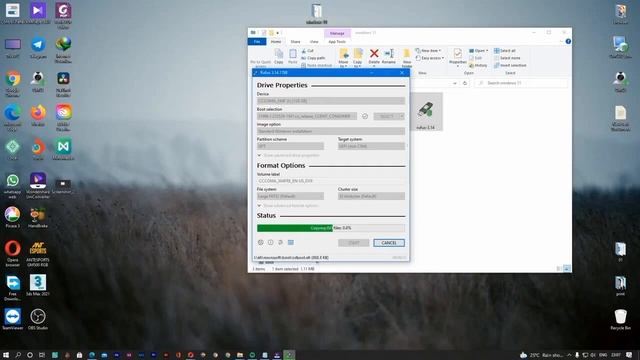Switch to the Share ribbon tab
The width and height of the screenshot is (640, 360).
click(295, 42)
